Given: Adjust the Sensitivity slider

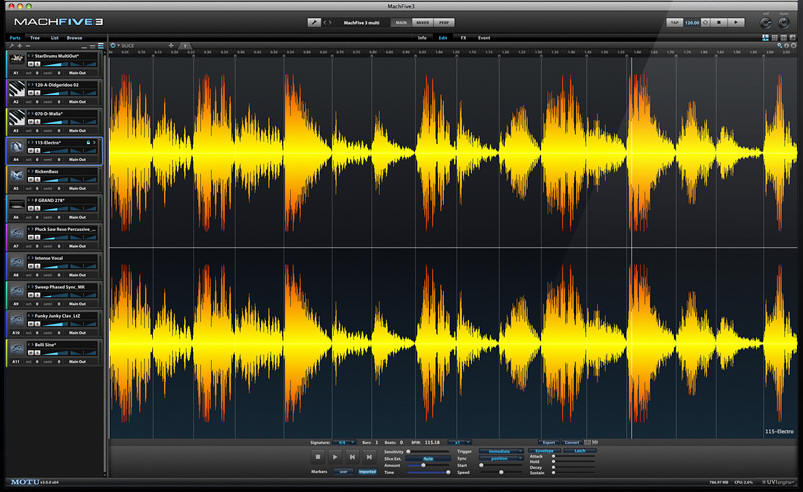Looking at the screenshot, I should pyautogui.click(x=420, y=451).
